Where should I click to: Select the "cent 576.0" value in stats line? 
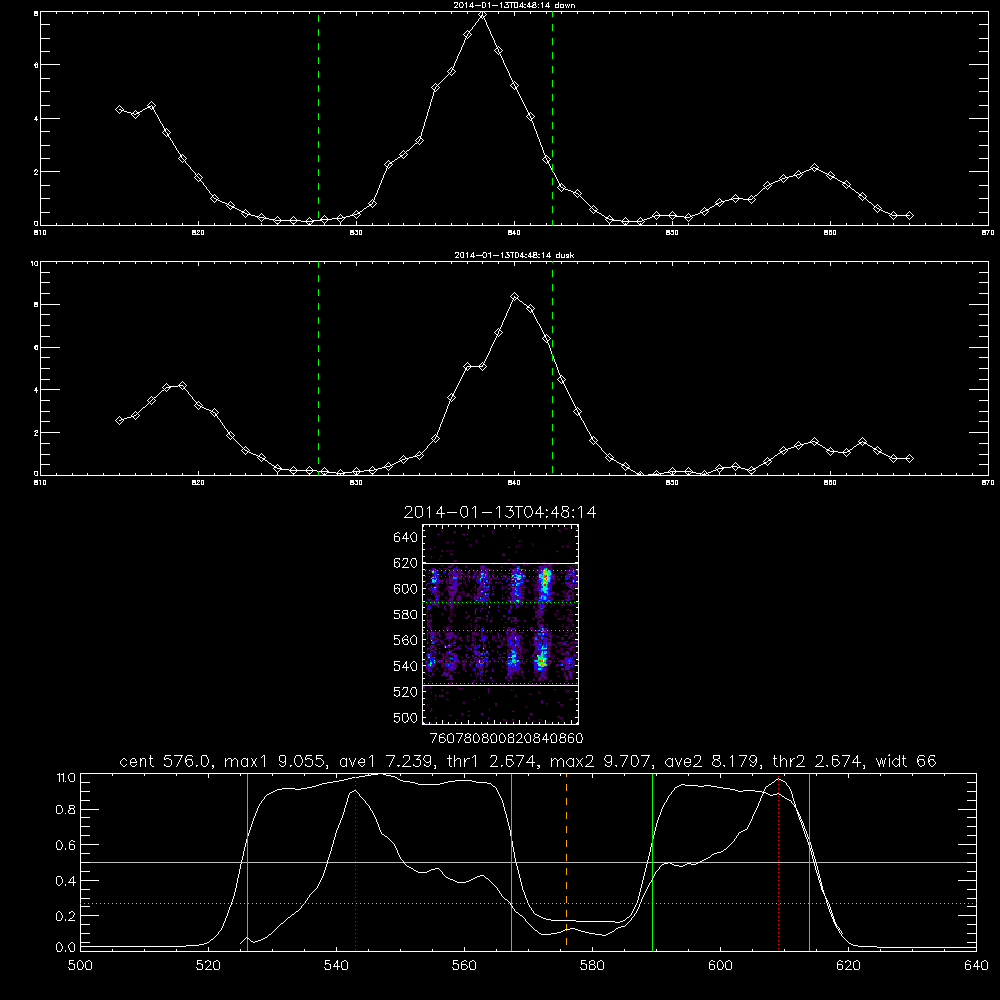(x=165, y=761)
